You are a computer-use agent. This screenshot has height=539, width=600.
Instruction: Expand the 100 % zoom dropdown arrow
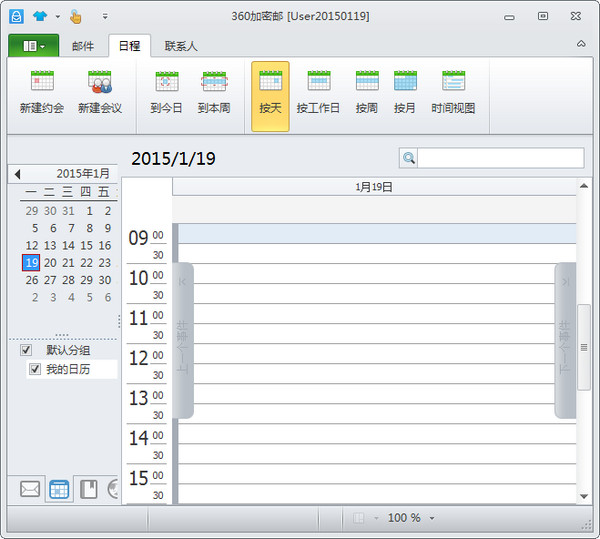pos(432,518)
